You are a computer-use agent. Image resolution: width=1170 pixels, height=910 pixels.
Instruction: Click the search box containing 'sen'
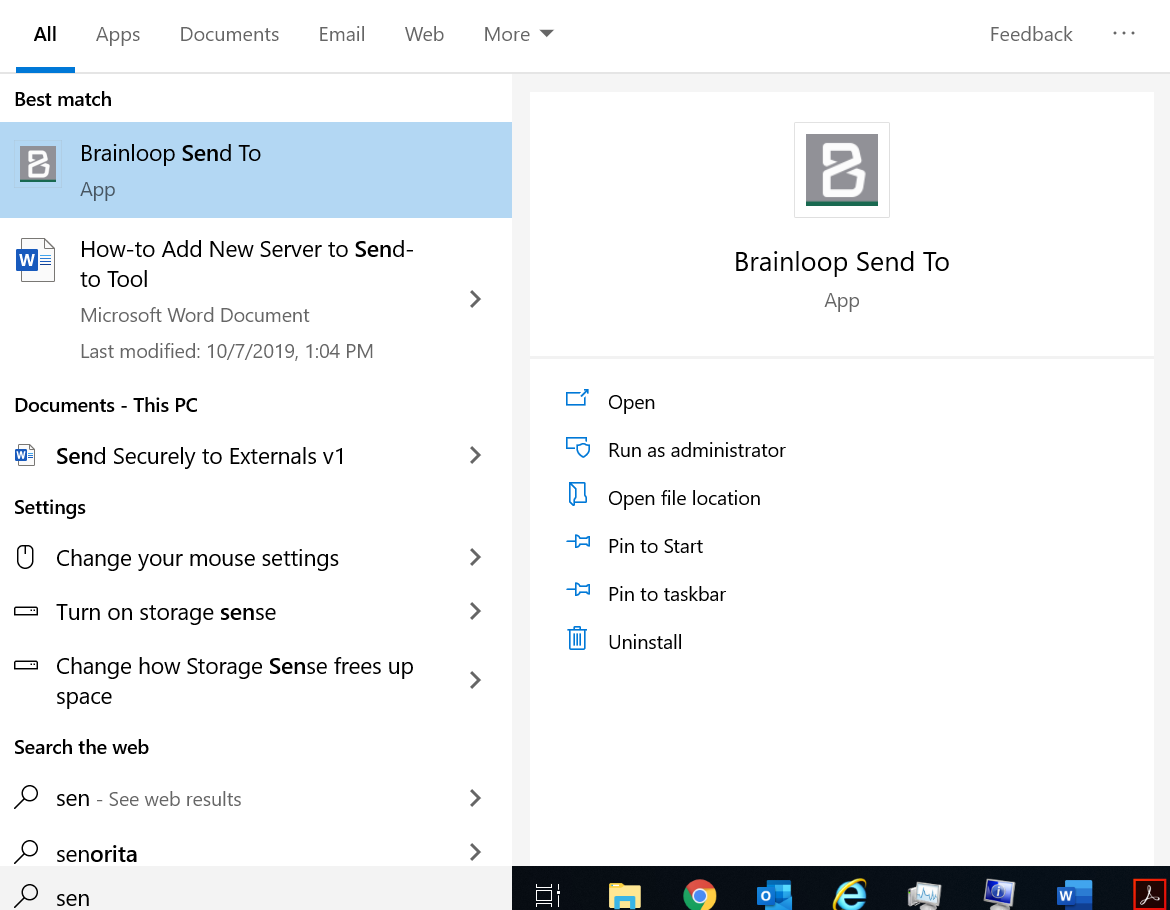tap(256, 889)
